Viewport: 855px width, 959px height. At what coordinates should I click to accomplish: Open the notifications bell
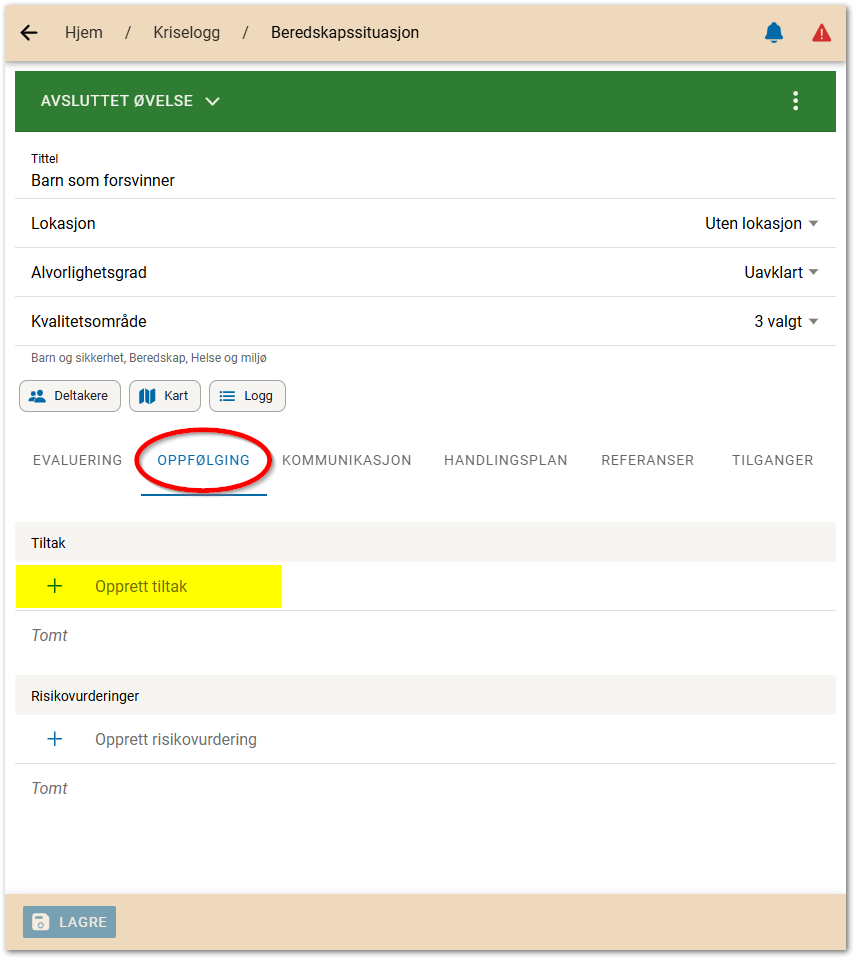point(773,33)
